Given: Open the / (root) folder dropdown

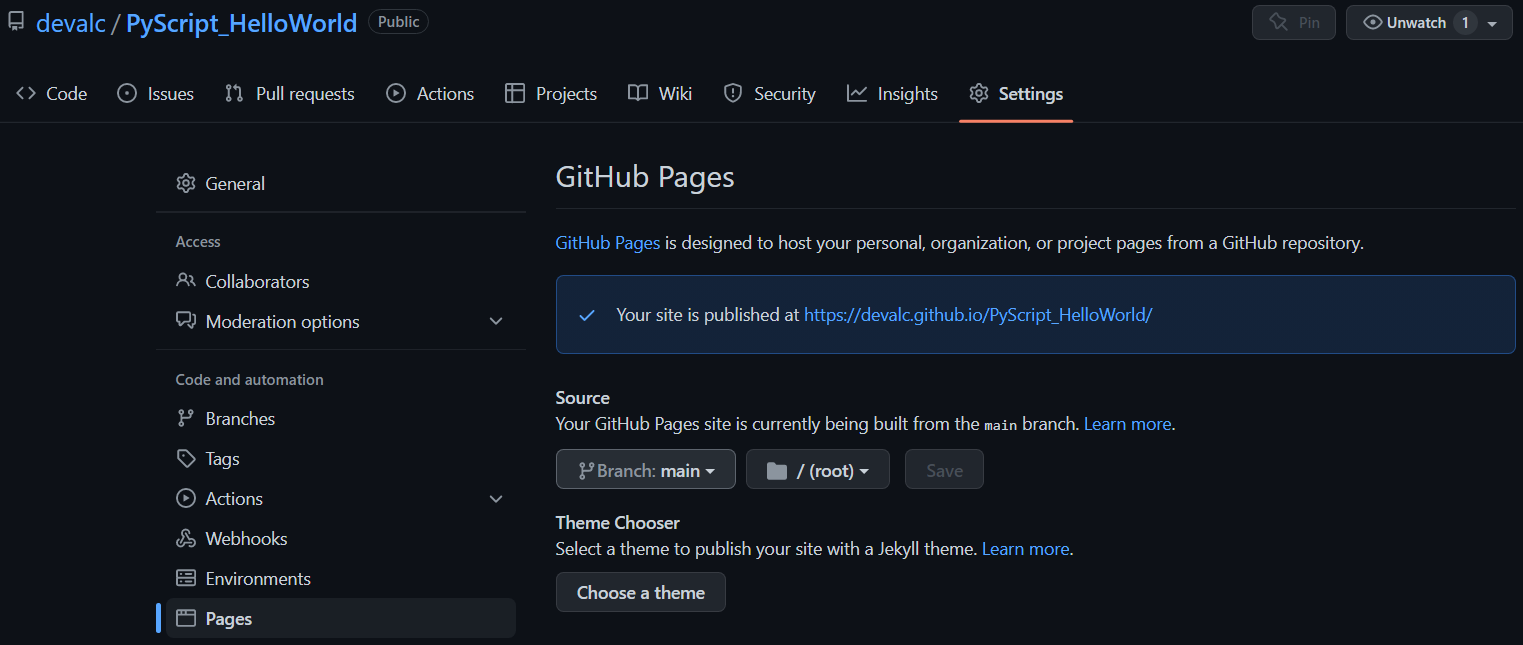Looking at the screenshot, I should 818,469.
